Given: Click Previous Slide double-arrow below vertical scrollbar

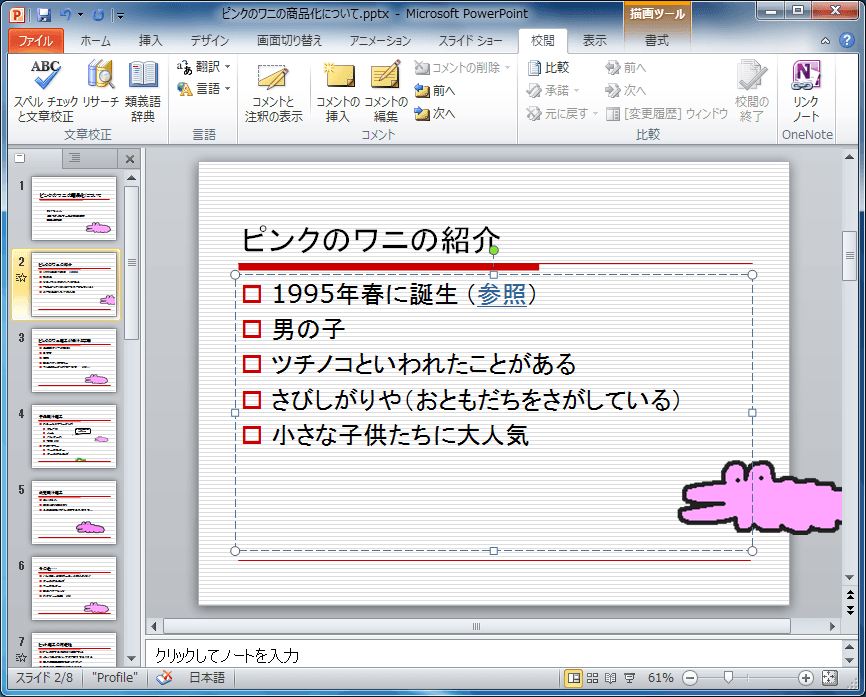Looking at the screenshot, I should (x=850, y=594).
